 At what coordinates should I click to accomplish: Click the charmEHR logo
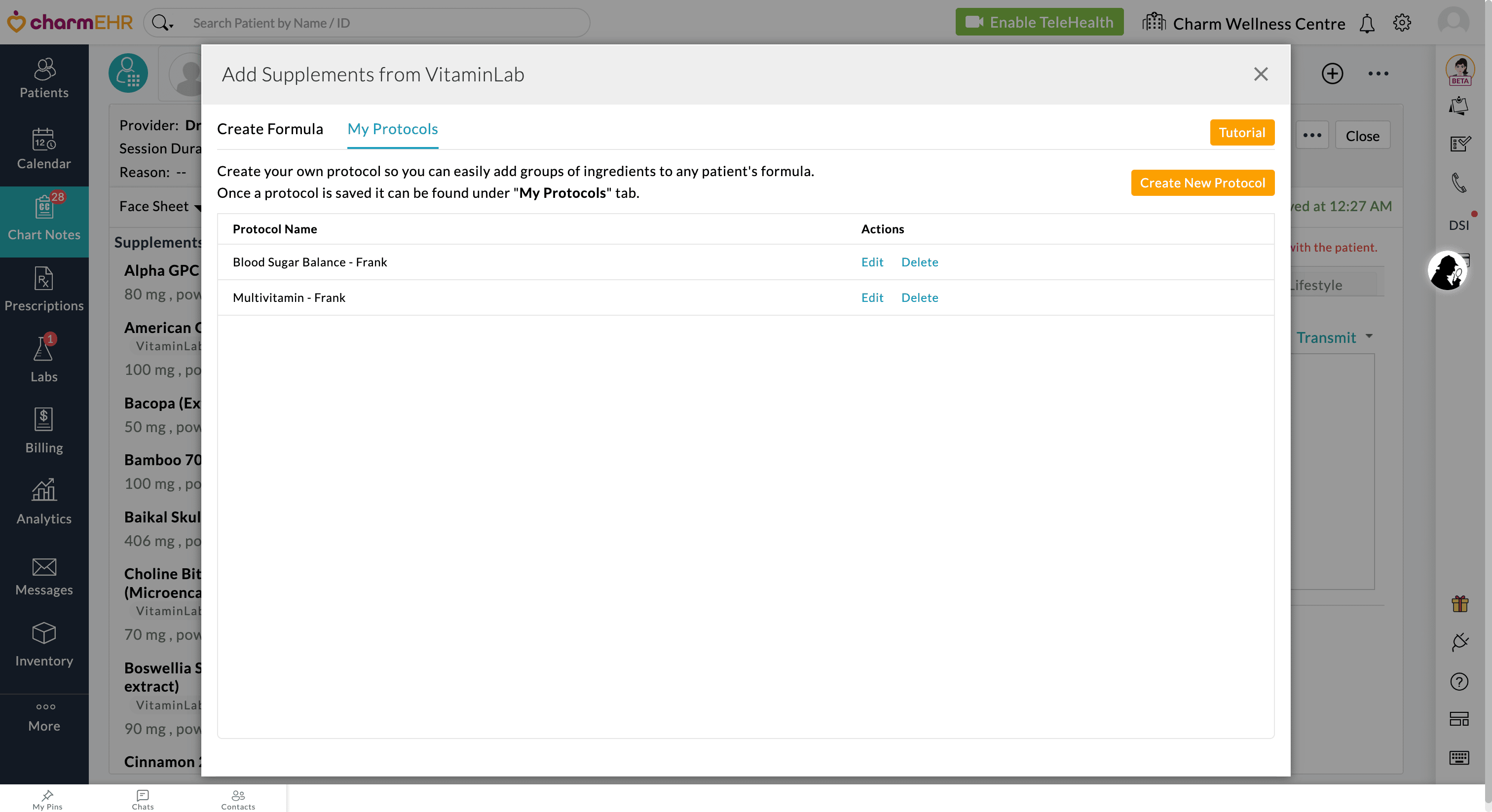(x=70, y=22)
